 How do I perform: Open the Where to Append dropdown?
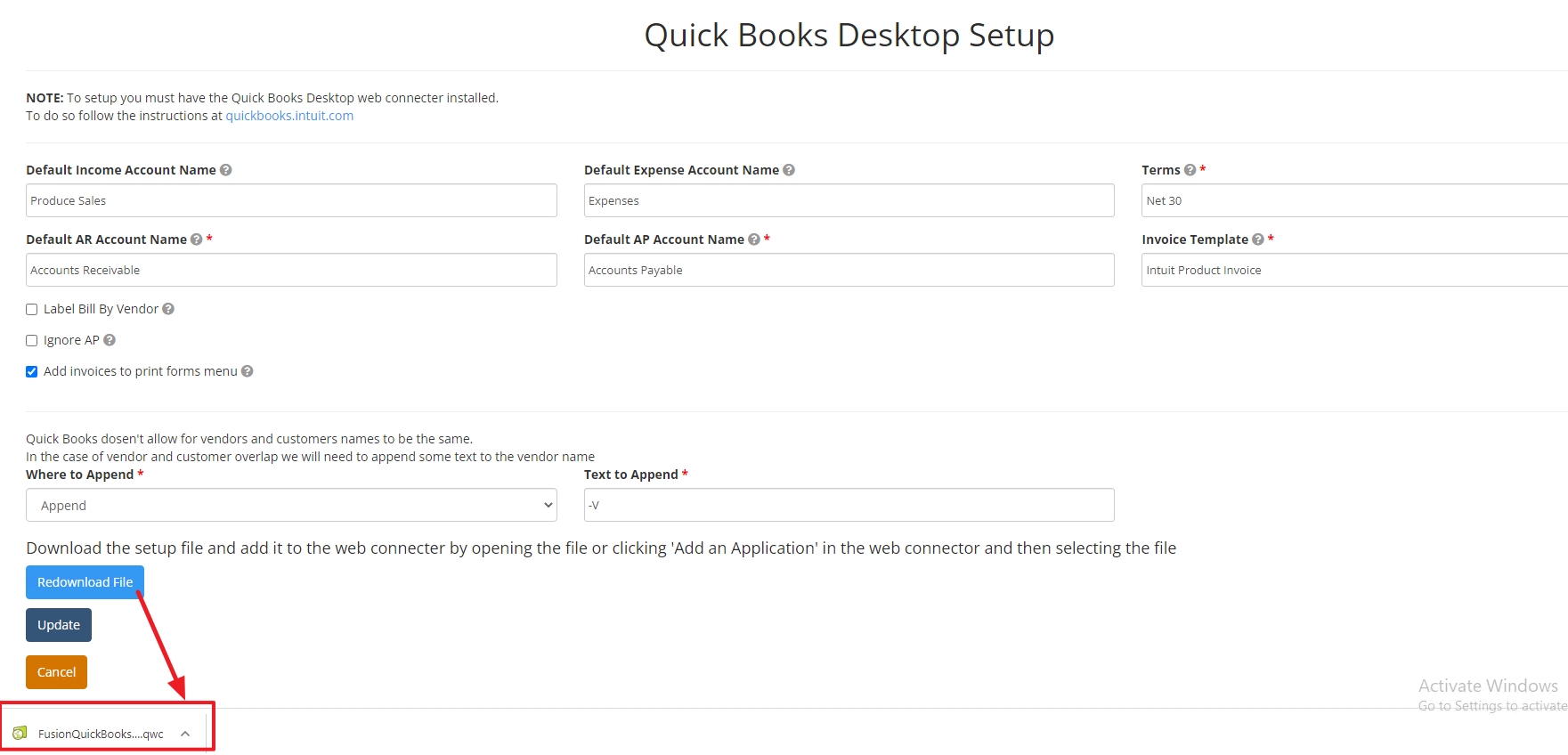point(291,505)
